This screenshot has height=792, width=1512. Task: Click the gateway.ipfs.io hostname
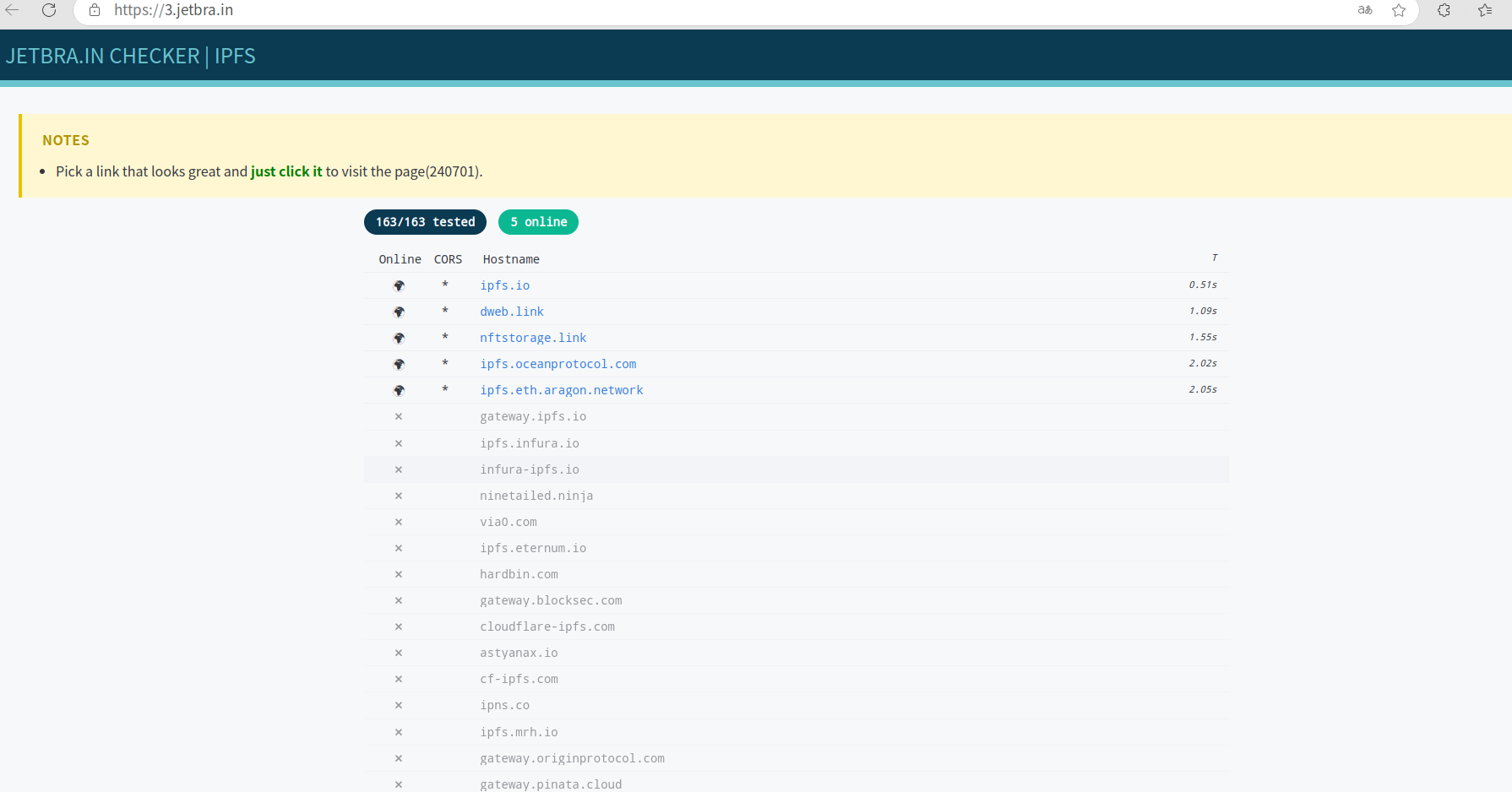click(x=533, y=416)
